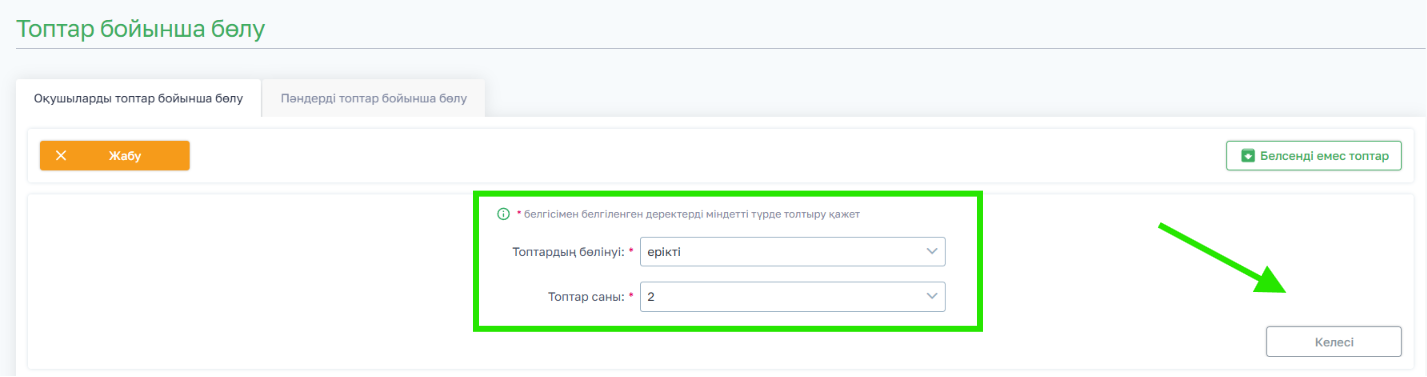Screen dimensions: 1427x377
Task: Click the Жабу button label text
Action: point(125,156)
